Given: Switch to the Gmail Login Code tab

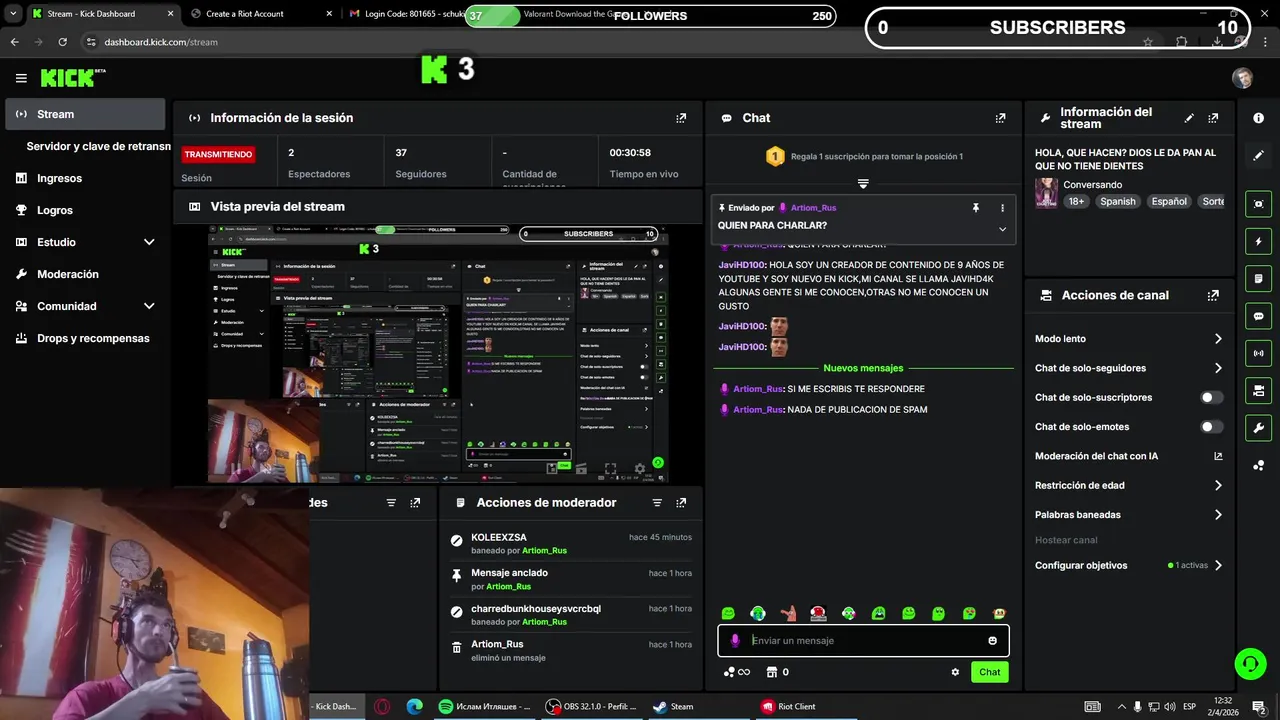Looking at the screenshot, I should tap(405, 14).
